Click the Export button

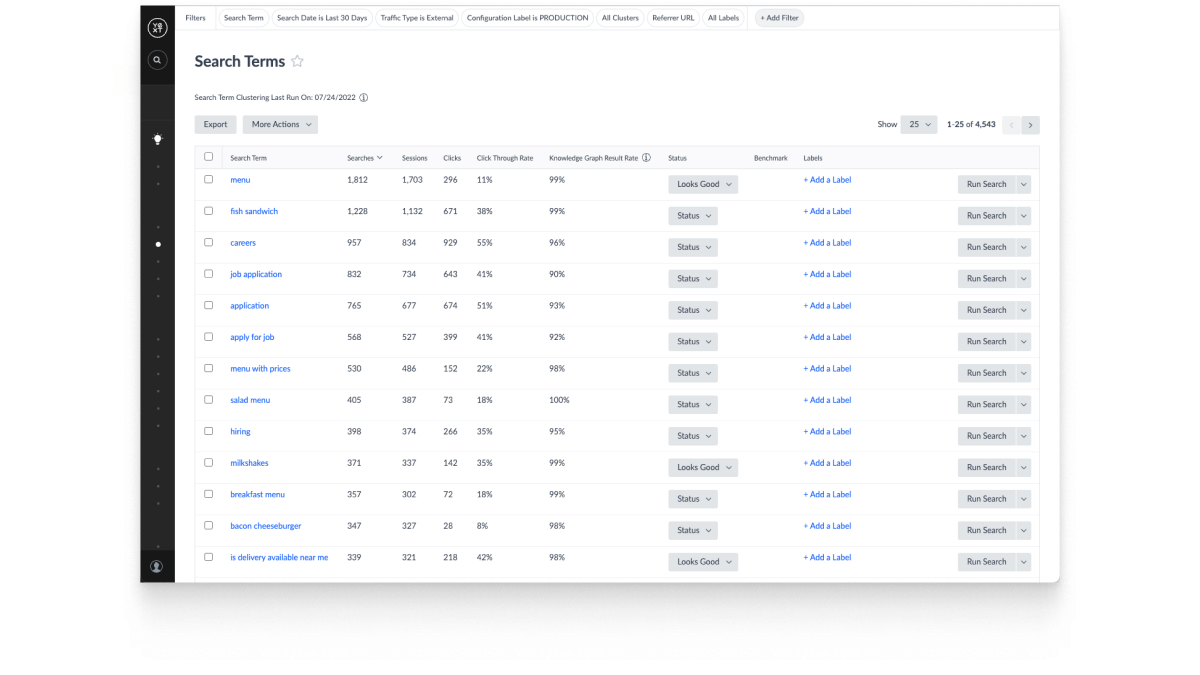[215, 125]
